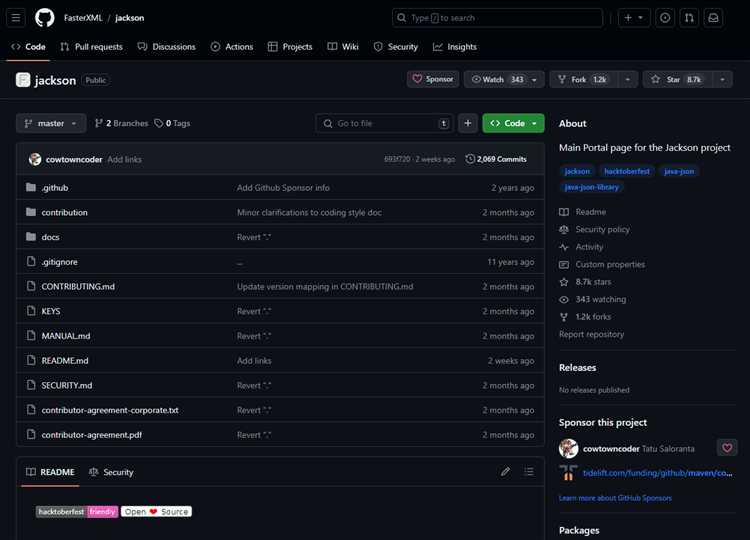The height and width of the screenshot is (540, 750).
Task: Open MANUAL.md file
Action: tap(66, 336)
